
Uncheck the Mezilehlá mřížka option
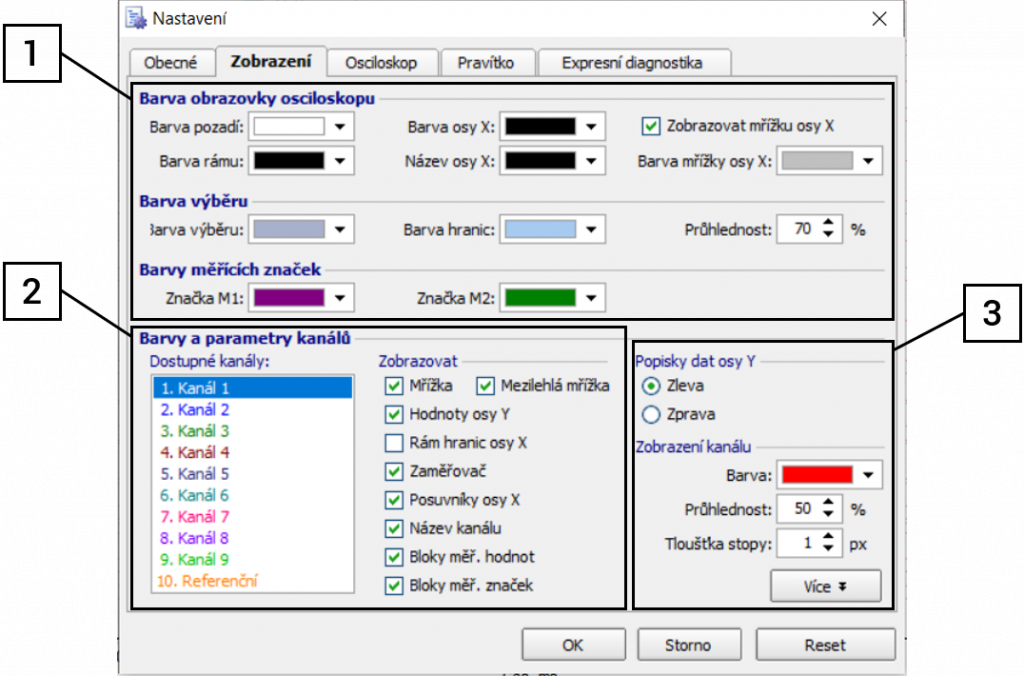[x=486, y=385]
